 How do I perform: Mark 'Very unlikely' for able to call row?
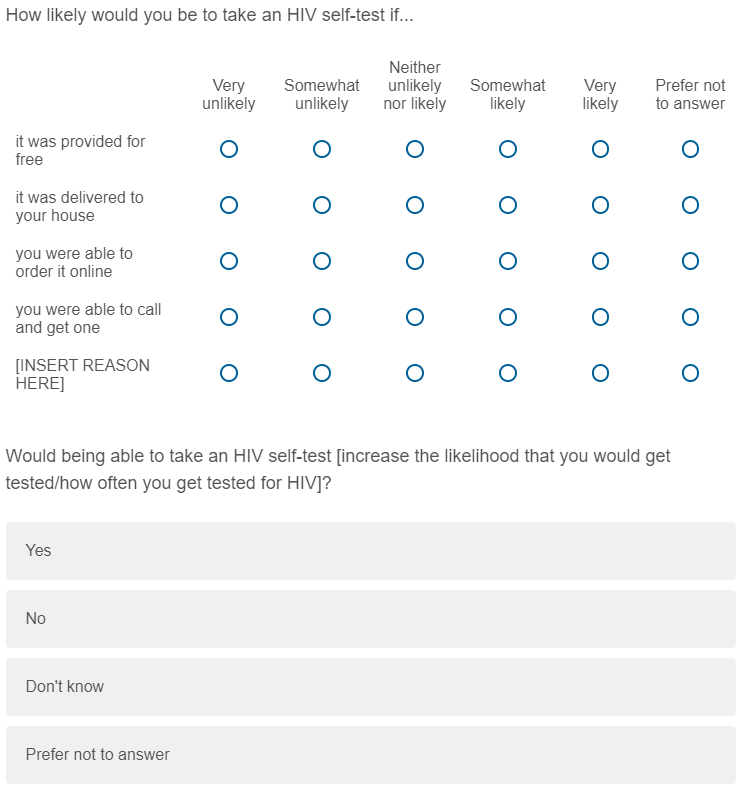tap(229, 317)
